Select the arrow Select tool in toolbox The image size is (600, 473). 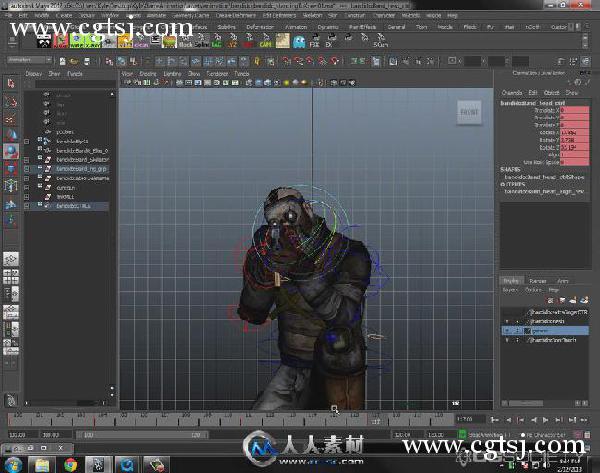[x=11, y=83]
